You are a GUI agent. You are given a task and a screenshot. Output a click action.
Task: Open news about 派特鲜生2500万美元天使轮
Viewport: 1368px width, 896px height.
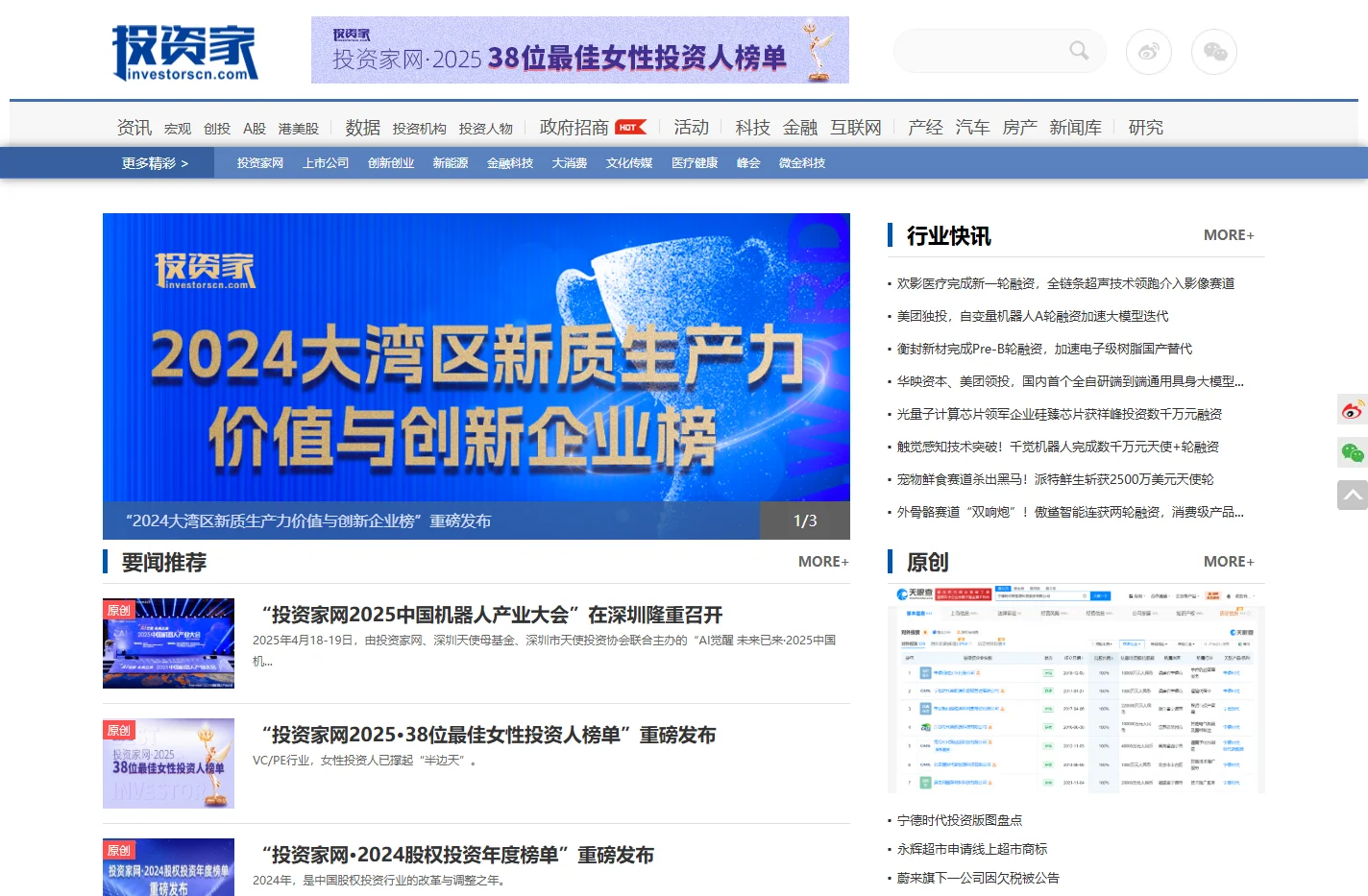click(1055, 479)
